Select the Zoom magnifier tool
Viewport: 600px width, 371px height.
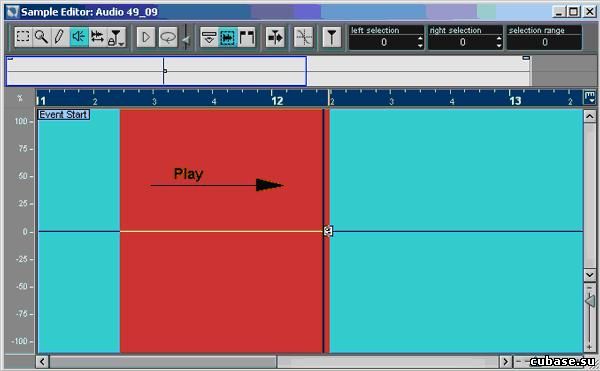point(41,37)
